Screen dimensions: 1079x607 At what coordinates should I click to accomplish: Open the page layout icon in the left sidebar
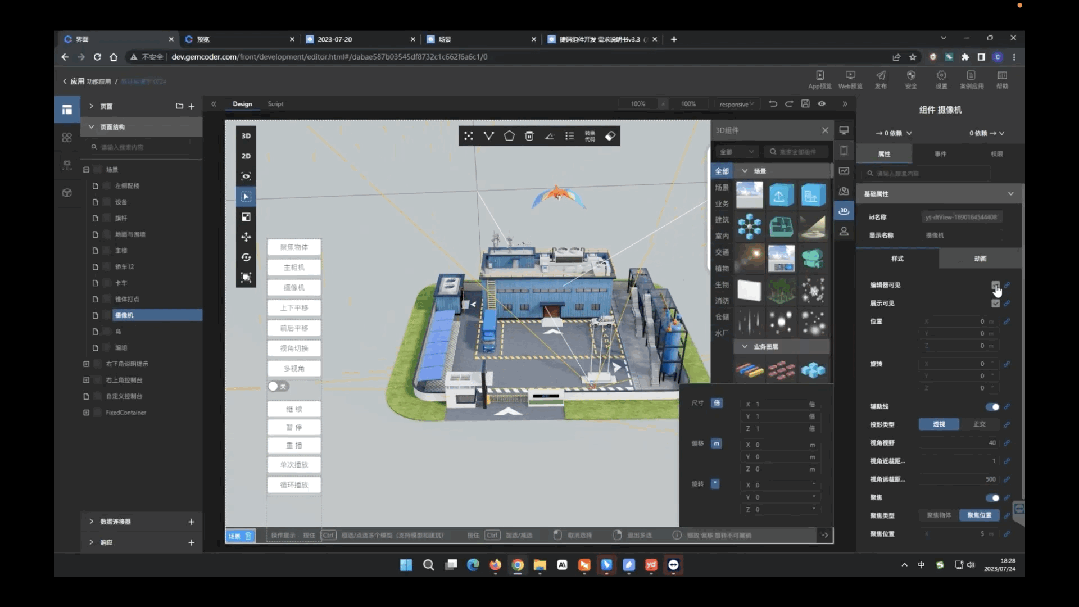click(x=67, y=110)
